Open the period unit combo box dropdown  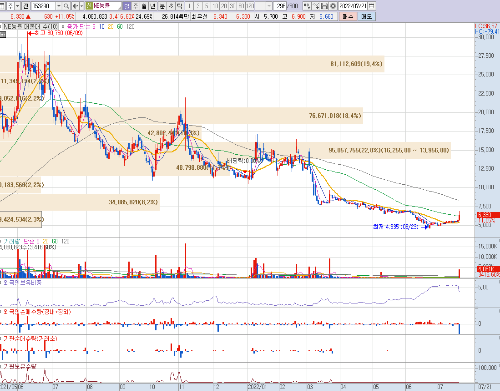pos(269,6)
